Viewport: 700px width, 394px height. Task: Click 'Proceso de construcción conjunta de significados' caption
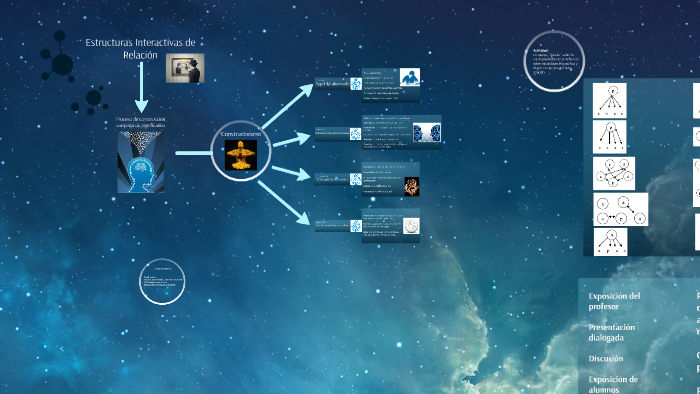click(x=141, y=122)
